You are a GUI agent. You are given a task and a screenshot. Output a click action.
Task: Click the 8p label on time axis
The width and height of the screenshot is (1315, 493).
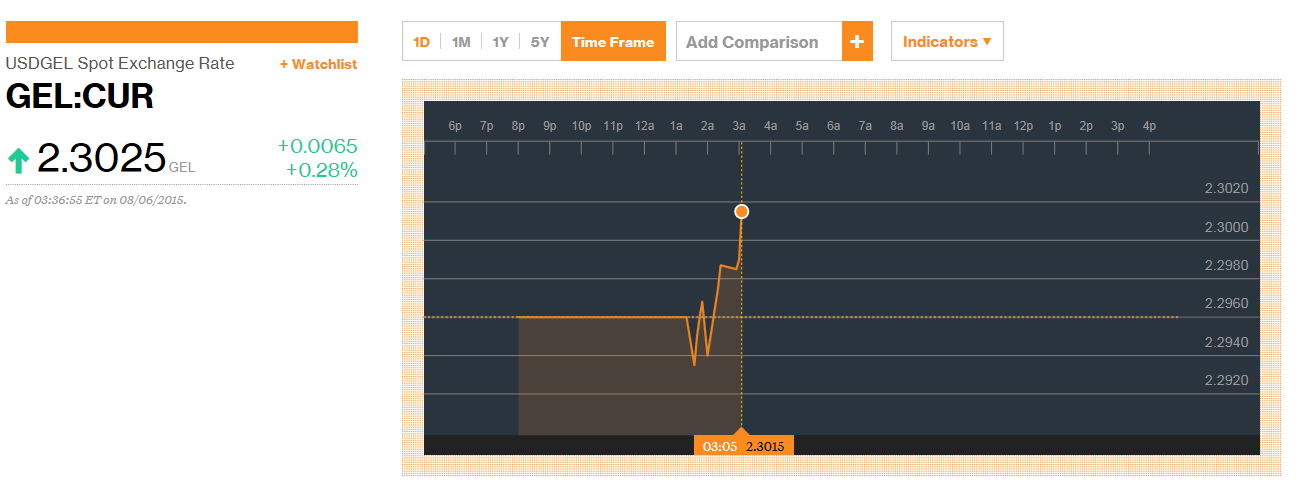(x=518, y=126)
